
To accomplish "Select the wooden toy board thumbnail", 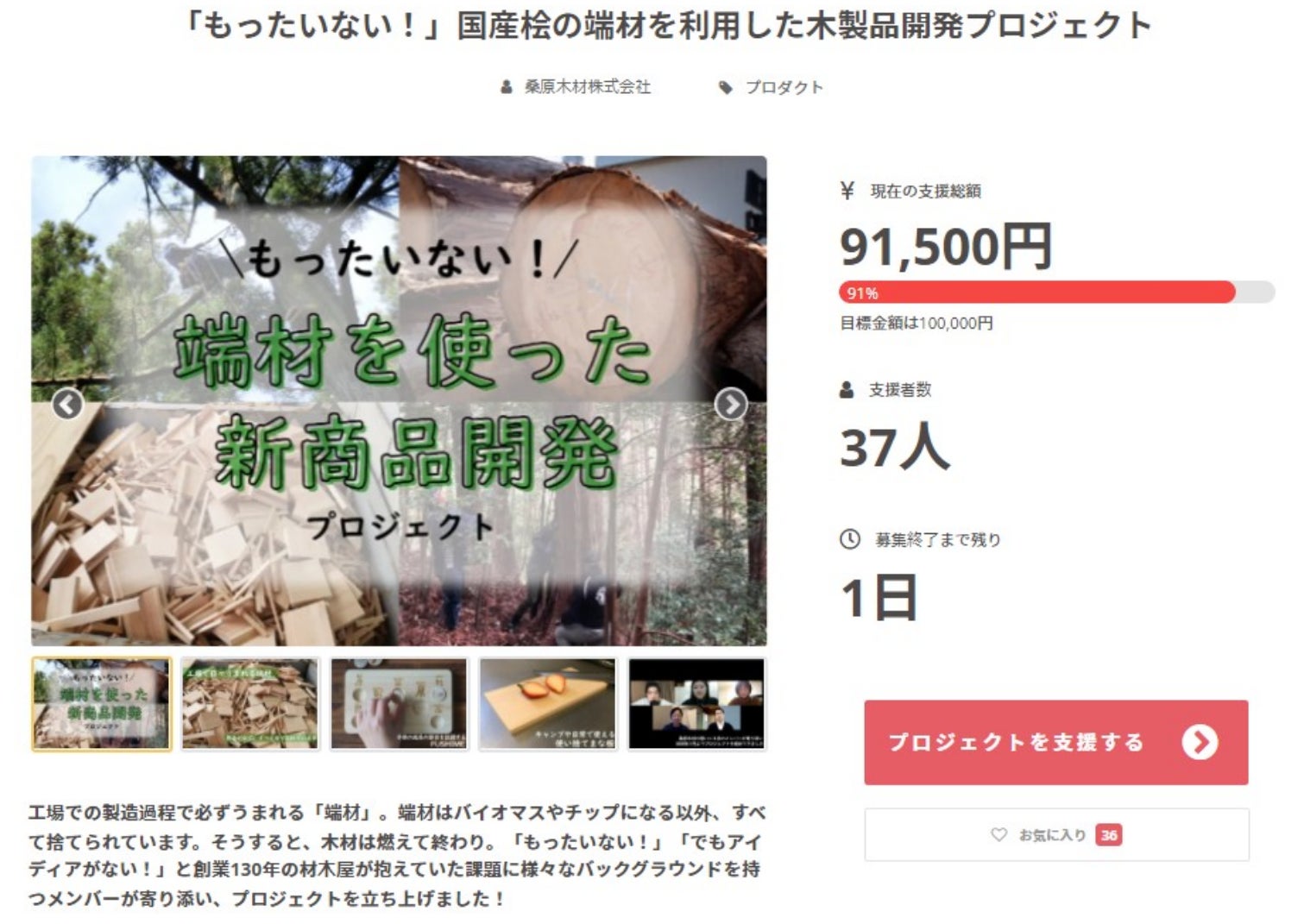I will pos(400,704).
